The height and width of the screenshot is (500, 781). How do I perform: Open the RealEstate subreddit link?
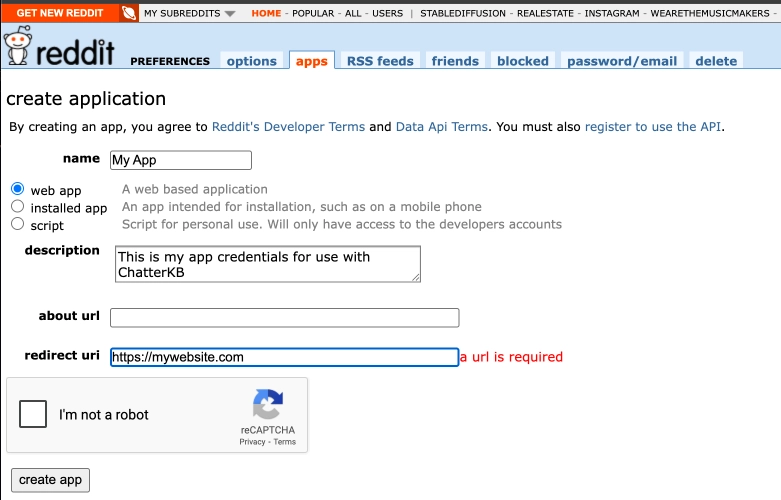545,13
